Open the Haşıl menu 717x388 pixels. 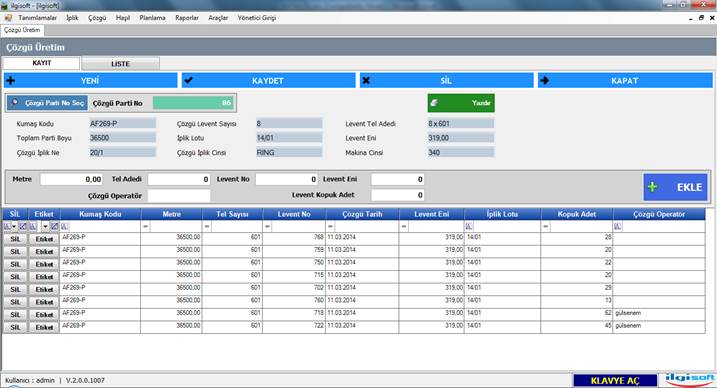tap(123, 18)
